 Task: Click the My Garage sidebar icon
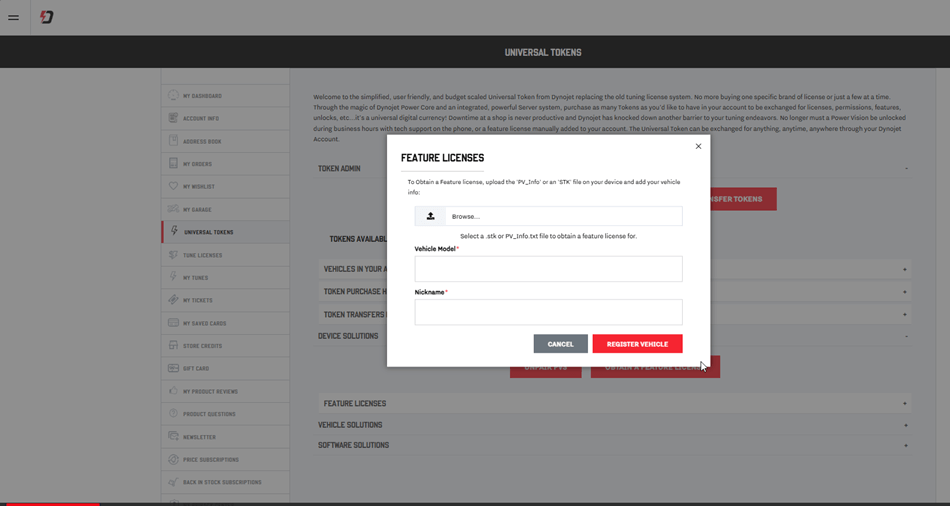pyautogui.click(x=173, y=209)
